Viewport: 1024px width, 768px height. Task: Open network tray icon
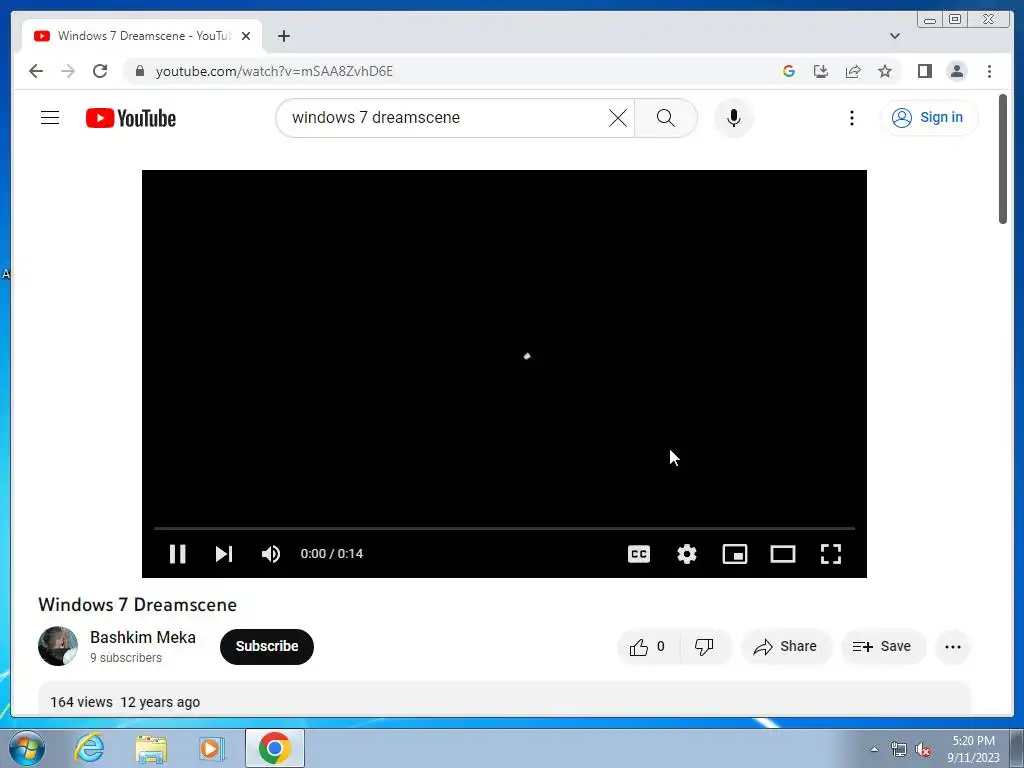pos(899,749)
